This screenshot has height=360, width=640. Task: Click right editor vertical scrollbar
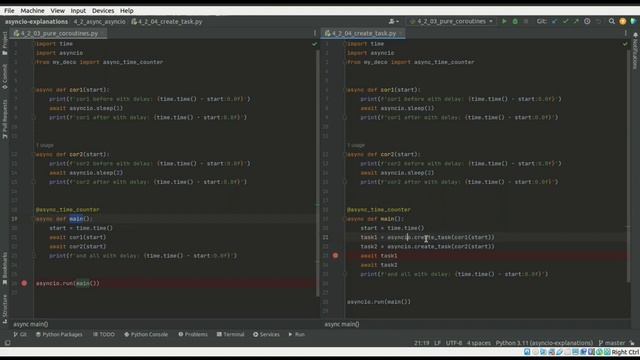pos(629,165)
